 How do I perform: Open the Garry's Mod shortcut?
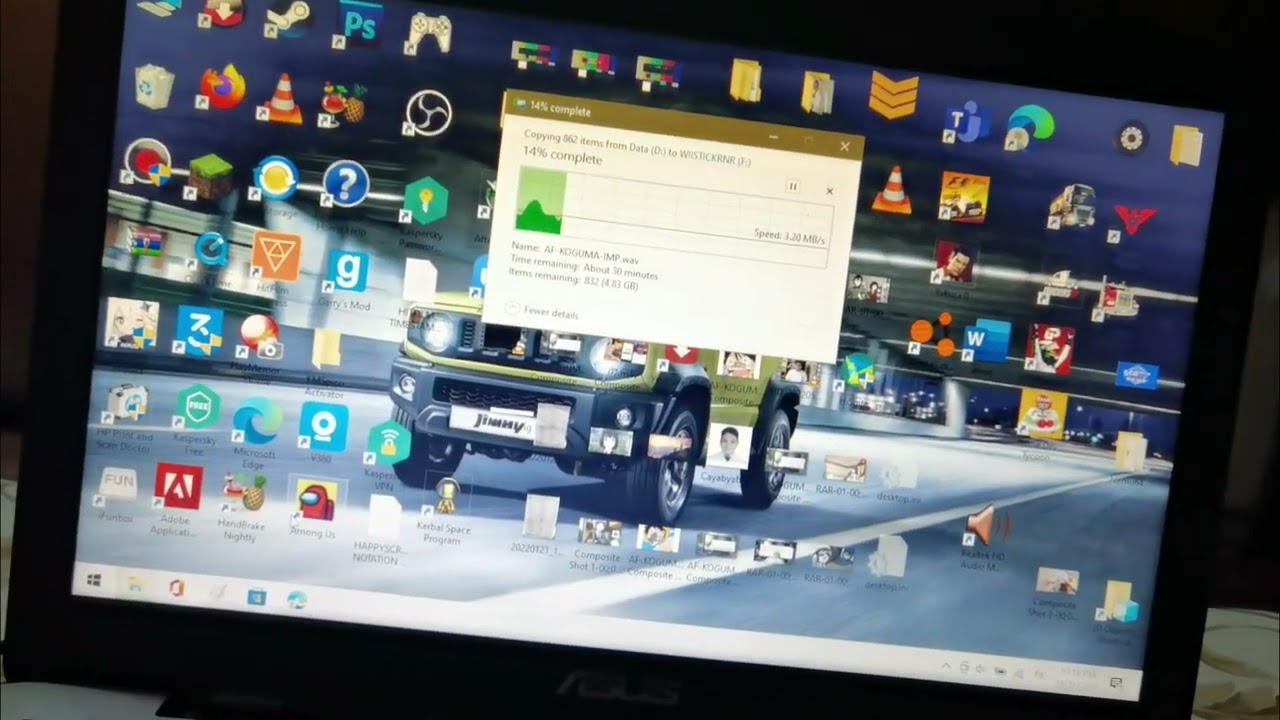(347, 271)
